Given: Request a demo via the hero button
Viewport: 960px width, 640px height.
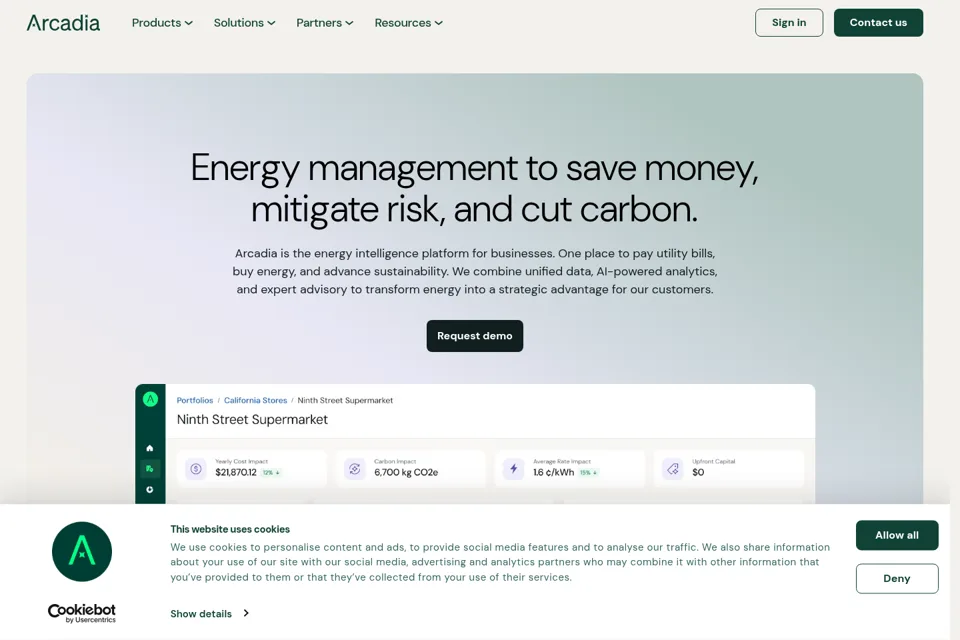Looking at the screenshot, I should coord(474,336).
